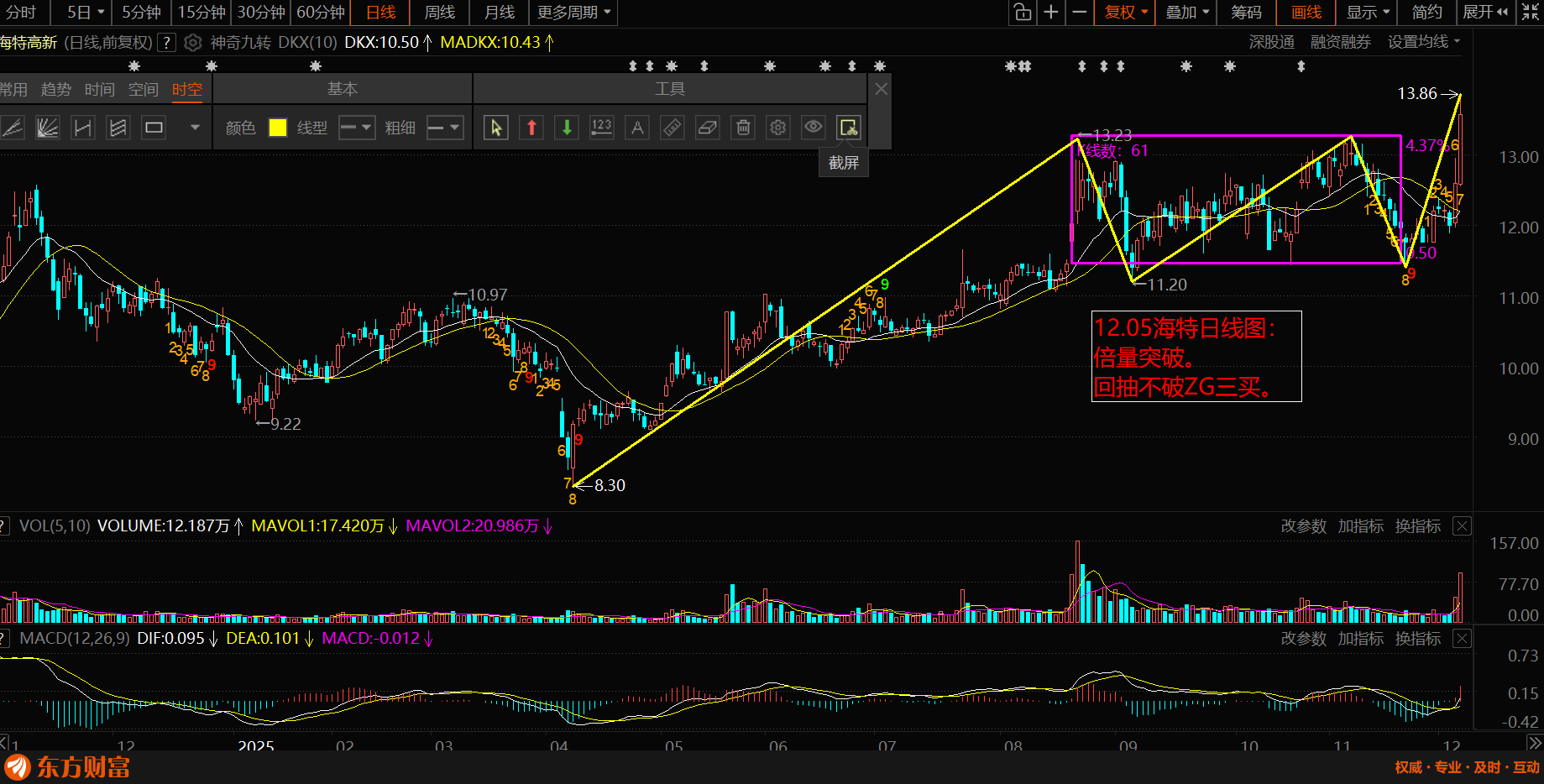The image size is (1544, 784).
Task: Select the H-shaped time span tool
Action: [83, 128]
